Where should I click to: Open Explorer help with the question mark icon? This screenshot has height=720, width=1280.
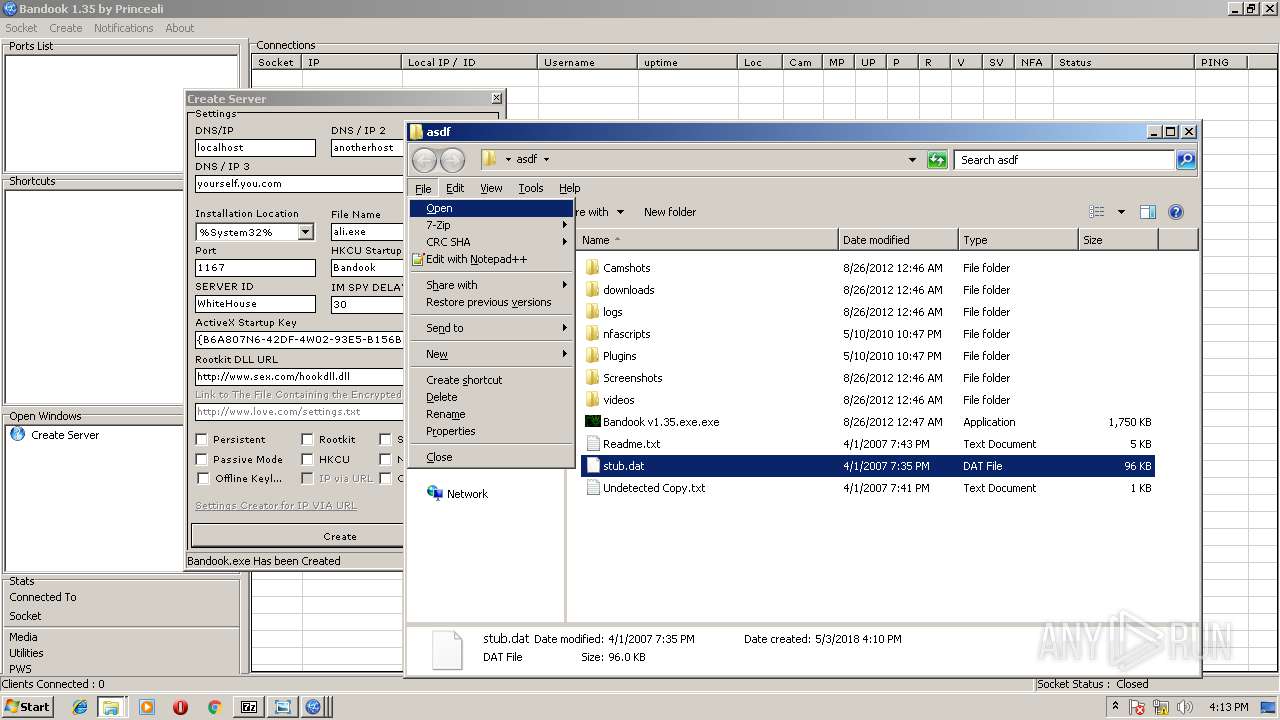(1176, 212)
